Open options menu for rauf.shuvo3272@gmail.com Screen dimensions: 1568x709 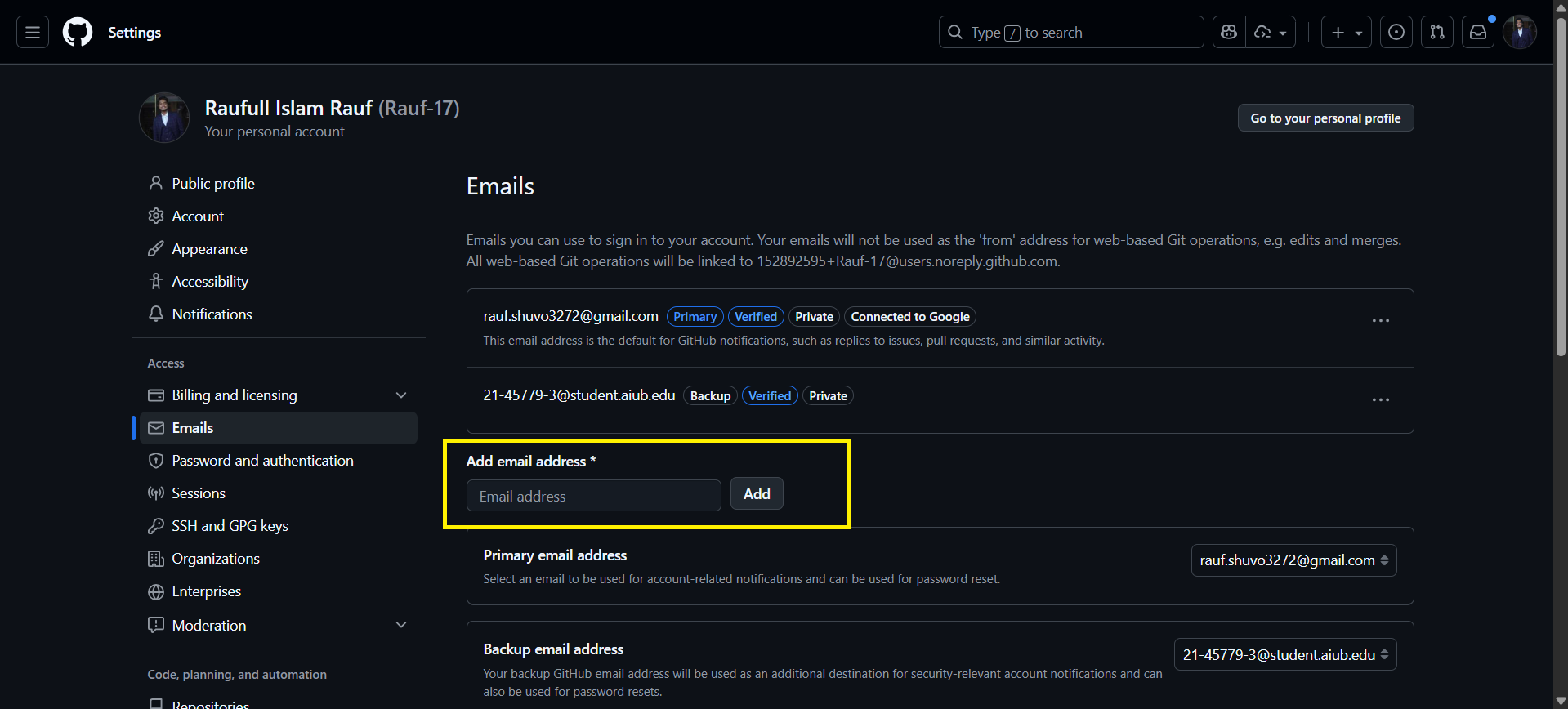(1381, 320)
